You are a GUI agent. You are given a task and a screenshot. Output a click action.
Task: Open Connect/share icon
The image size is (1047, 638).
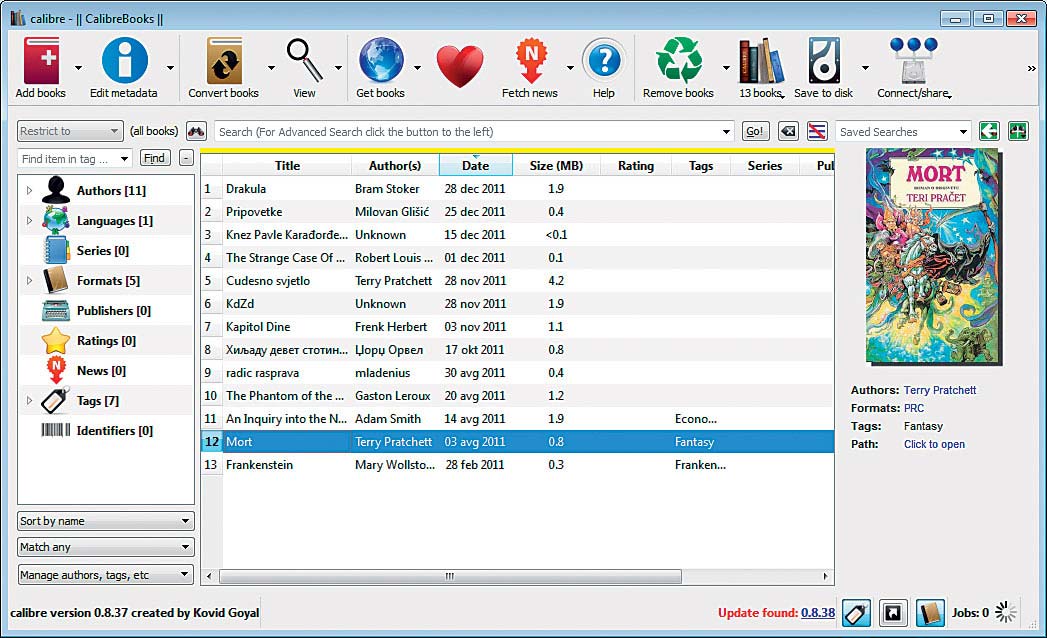(913, 61)
